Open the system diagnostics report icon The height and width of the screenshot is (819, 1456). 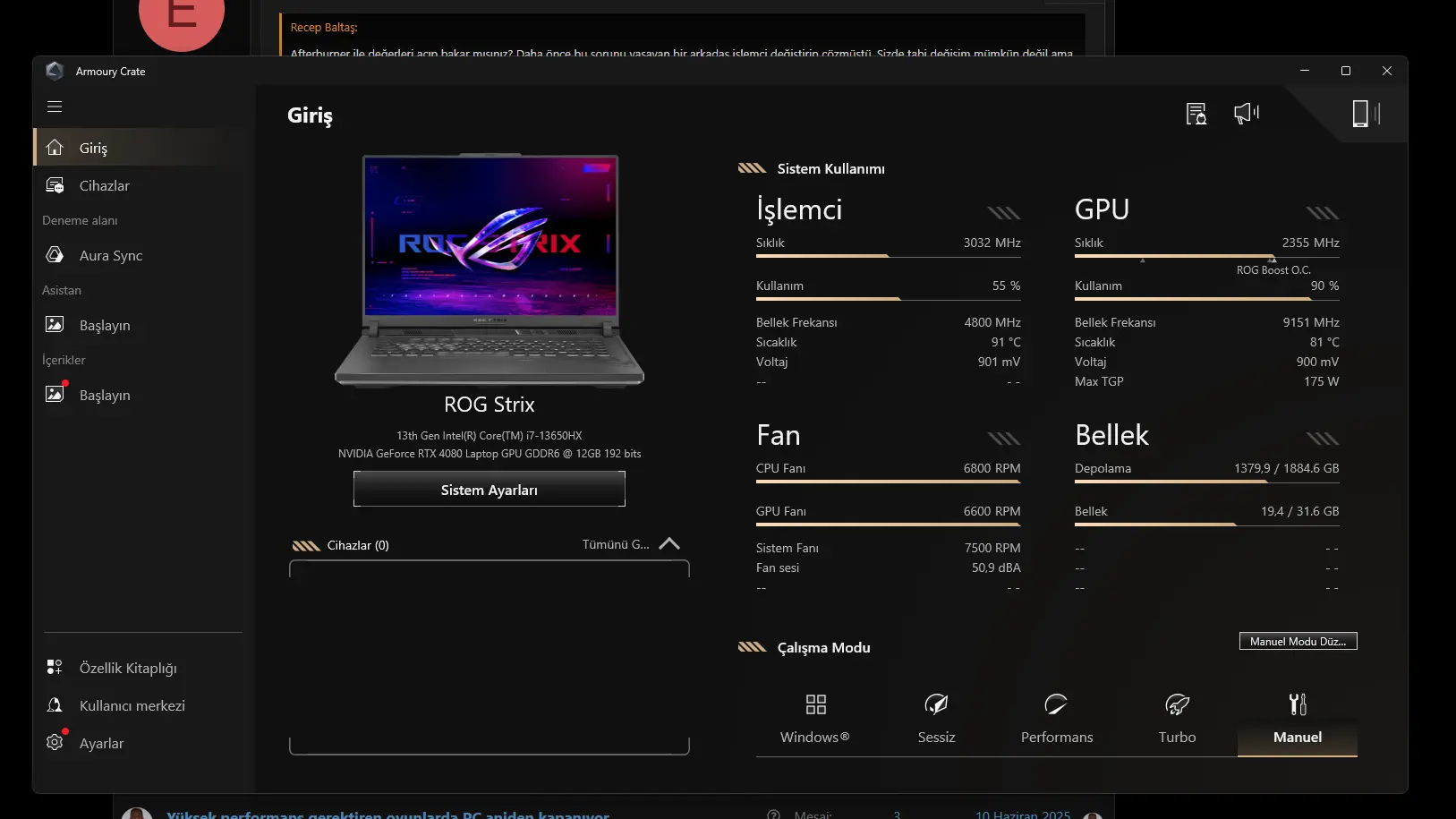1196,114
